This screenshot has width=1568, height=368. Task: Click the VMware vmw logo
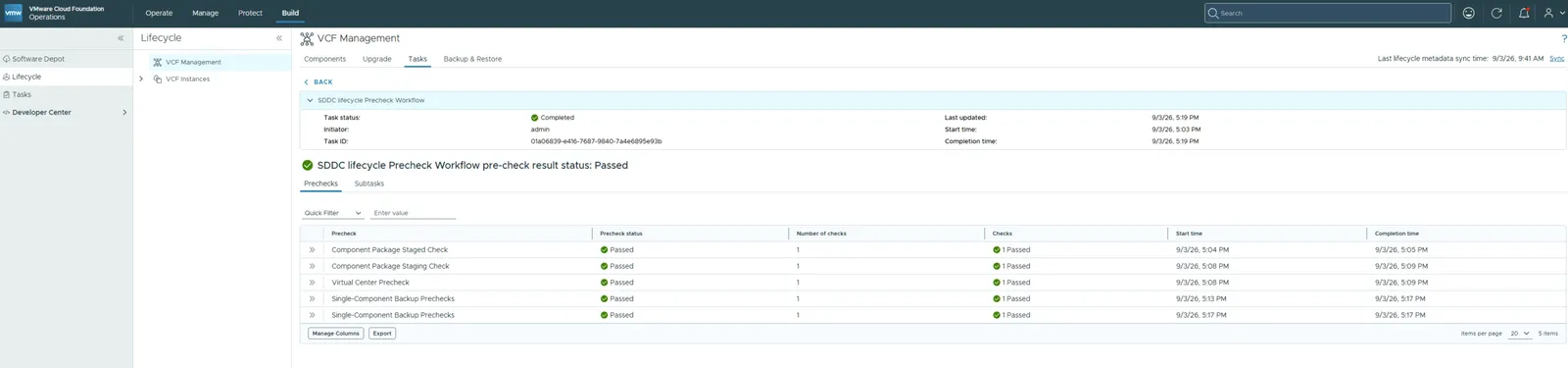(14, 13)
